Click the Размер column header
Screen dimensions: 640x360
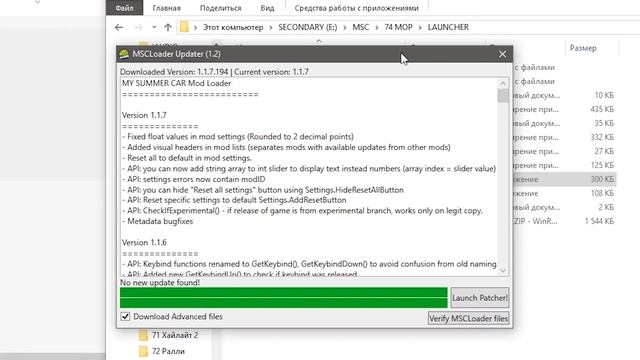click(x=583, y=48)
